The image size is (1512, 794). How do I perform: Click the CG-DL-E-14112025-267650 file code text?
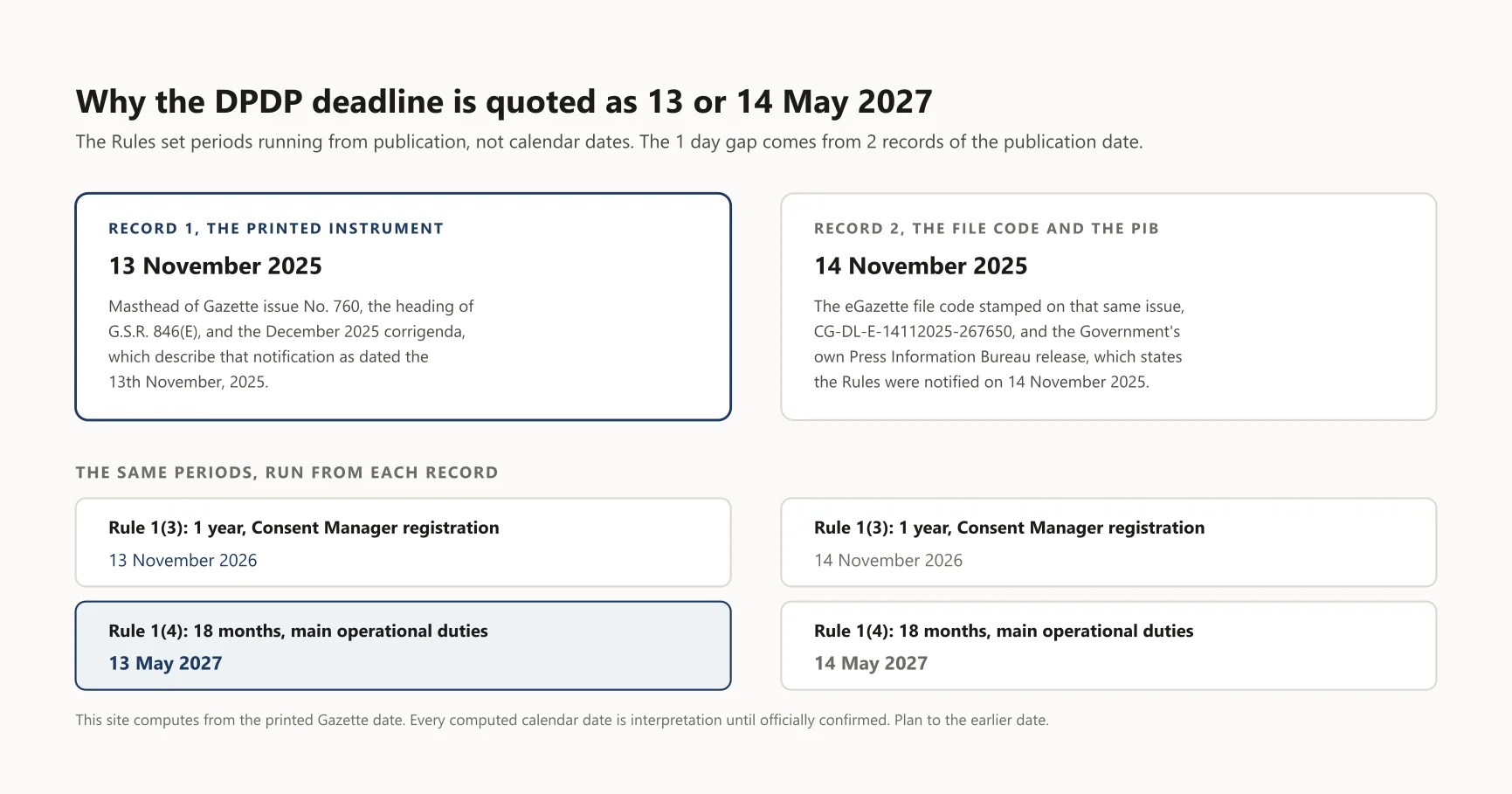[914, 332]
